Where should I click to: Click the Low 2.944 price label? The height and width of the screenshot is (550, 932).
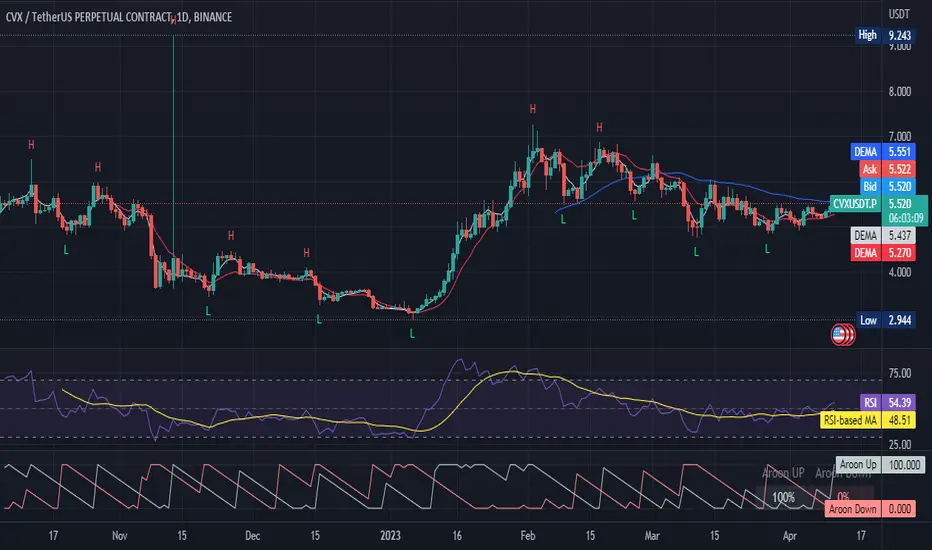(886, 320)
